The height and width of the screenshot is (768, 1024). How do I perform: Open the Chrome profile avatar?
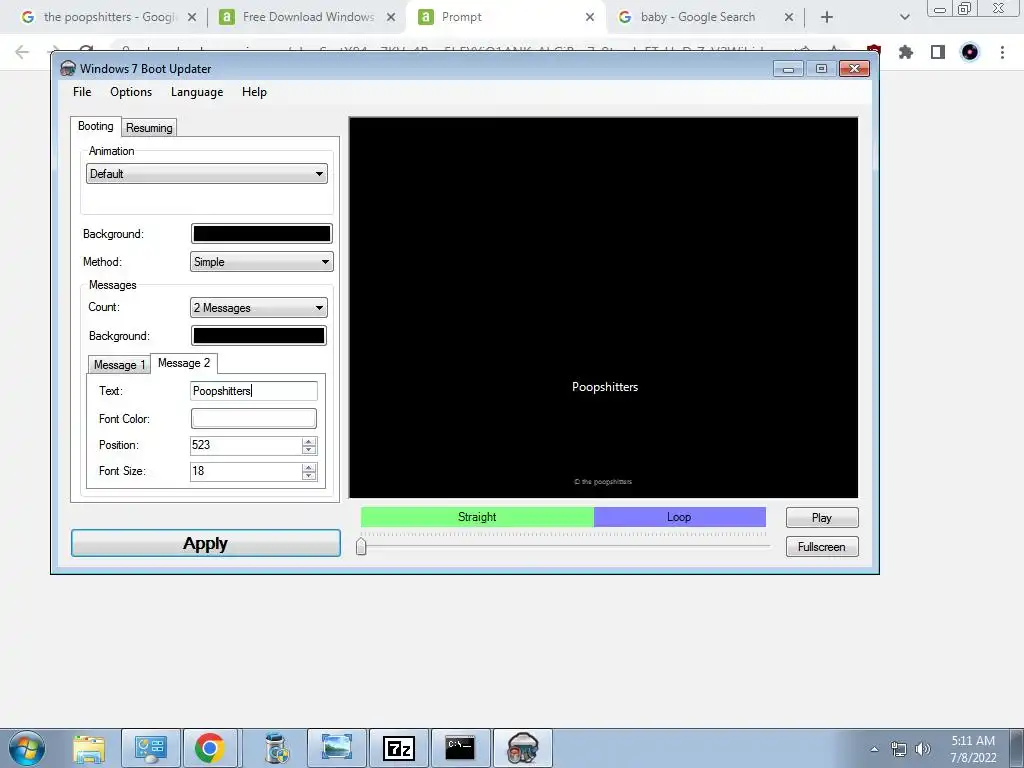[970, 52]
